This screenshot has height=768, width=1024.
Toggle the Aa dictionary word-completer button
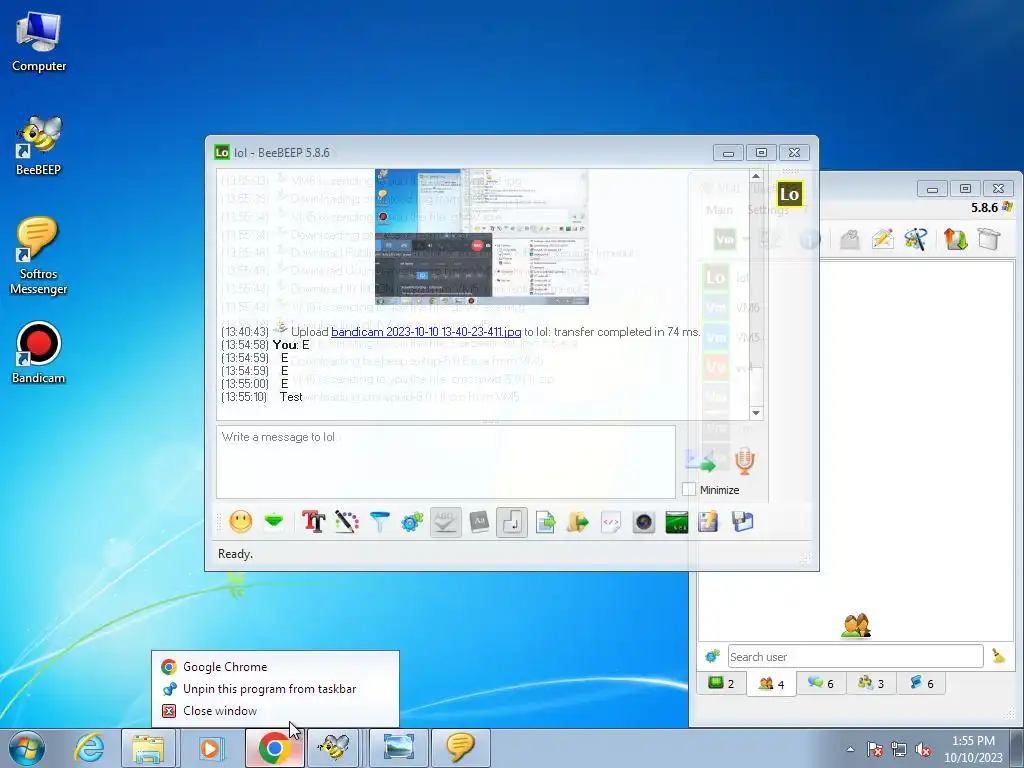point(479,522)
